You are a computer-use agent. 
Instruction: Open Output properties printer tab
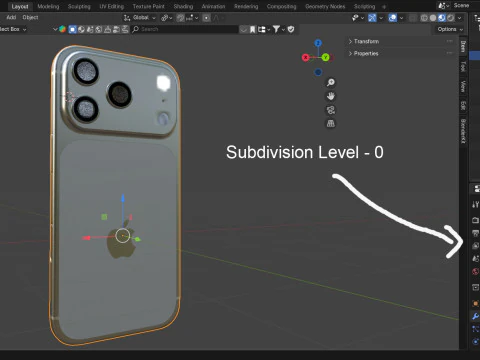(475, 233)
